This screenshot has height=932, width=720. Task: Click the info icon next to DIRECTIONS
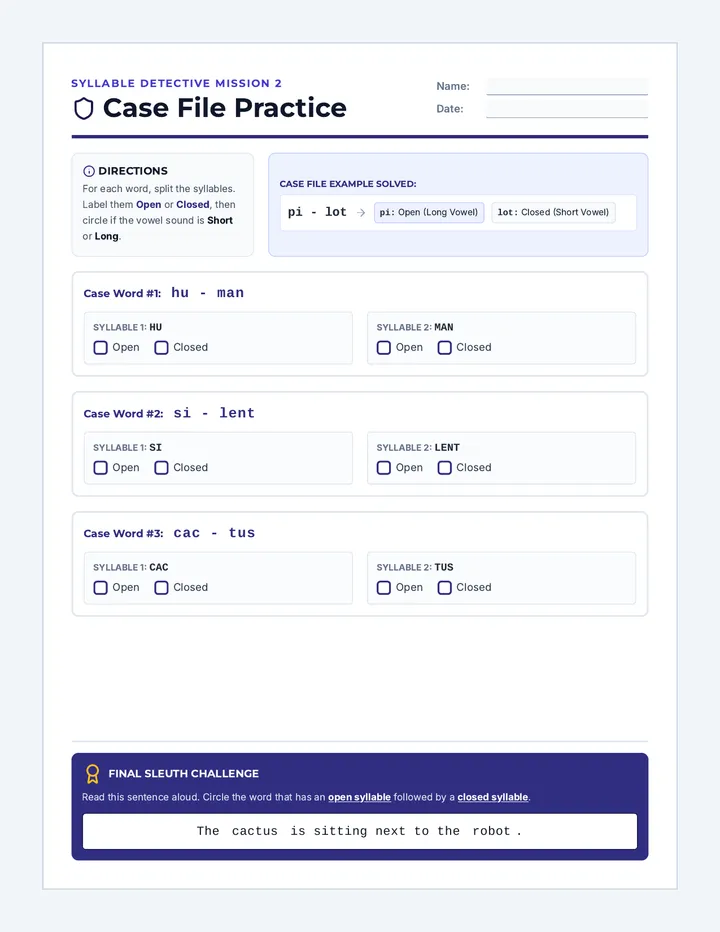[x=89, y=171]
